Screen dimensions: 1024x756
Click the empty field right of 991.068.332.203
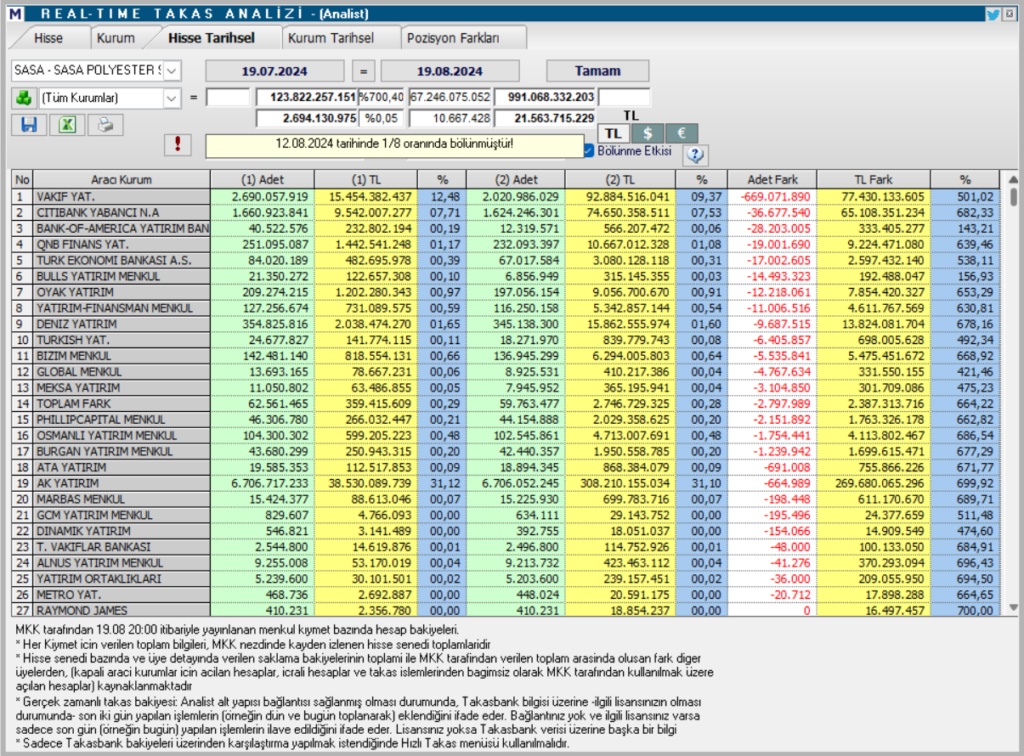click(624, 97)
